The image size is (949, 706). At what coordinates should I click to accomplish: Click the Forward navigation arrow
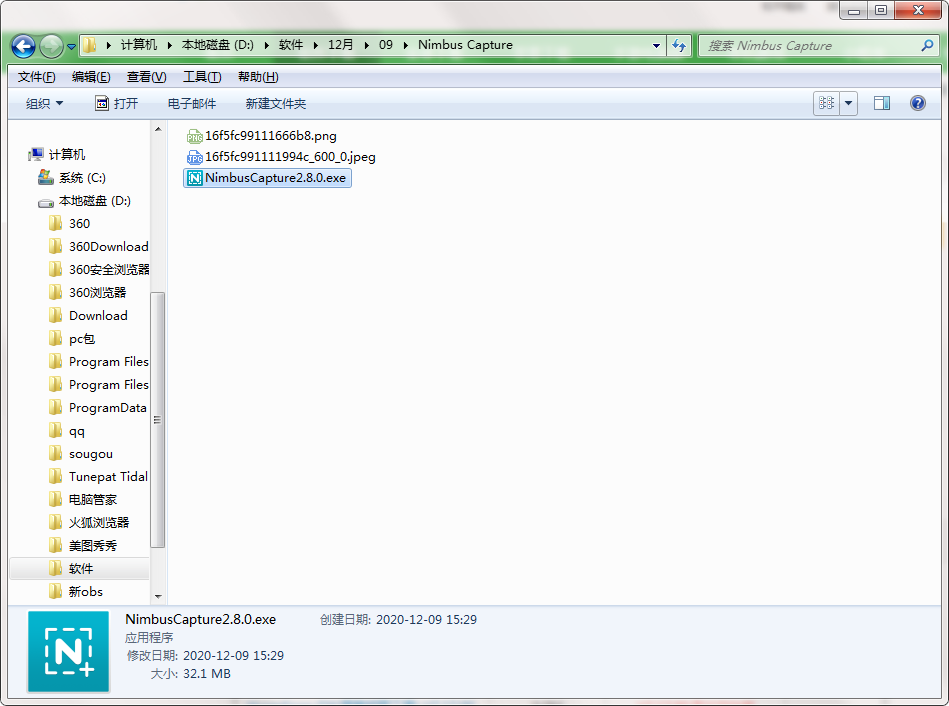[51, 46]
